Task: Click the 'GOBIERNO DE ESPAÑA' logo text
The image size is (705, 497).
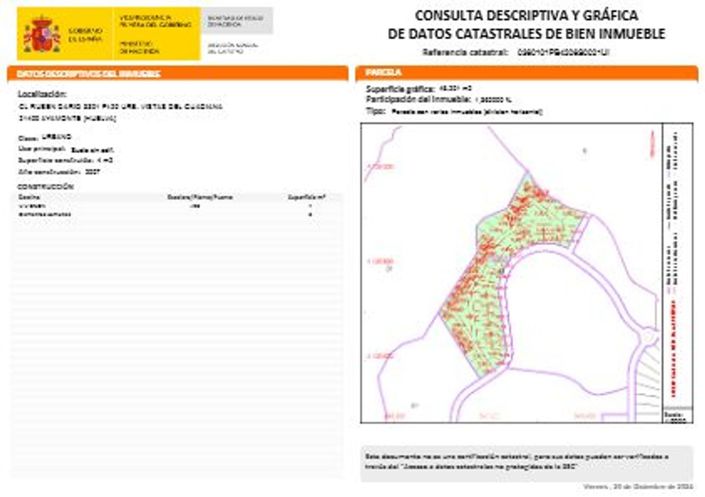Action: coord(85,35)
